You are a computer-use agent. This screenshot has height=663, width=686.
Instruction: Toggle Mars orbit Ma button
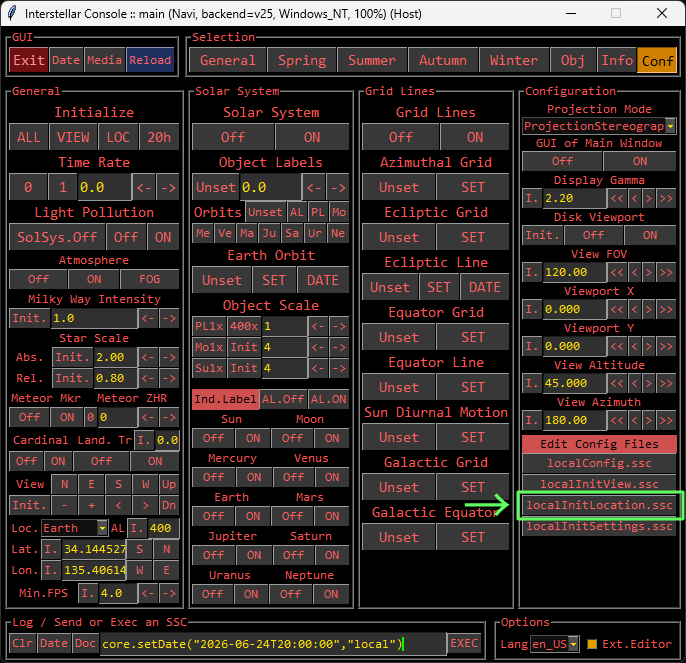[x=247, y=233]
